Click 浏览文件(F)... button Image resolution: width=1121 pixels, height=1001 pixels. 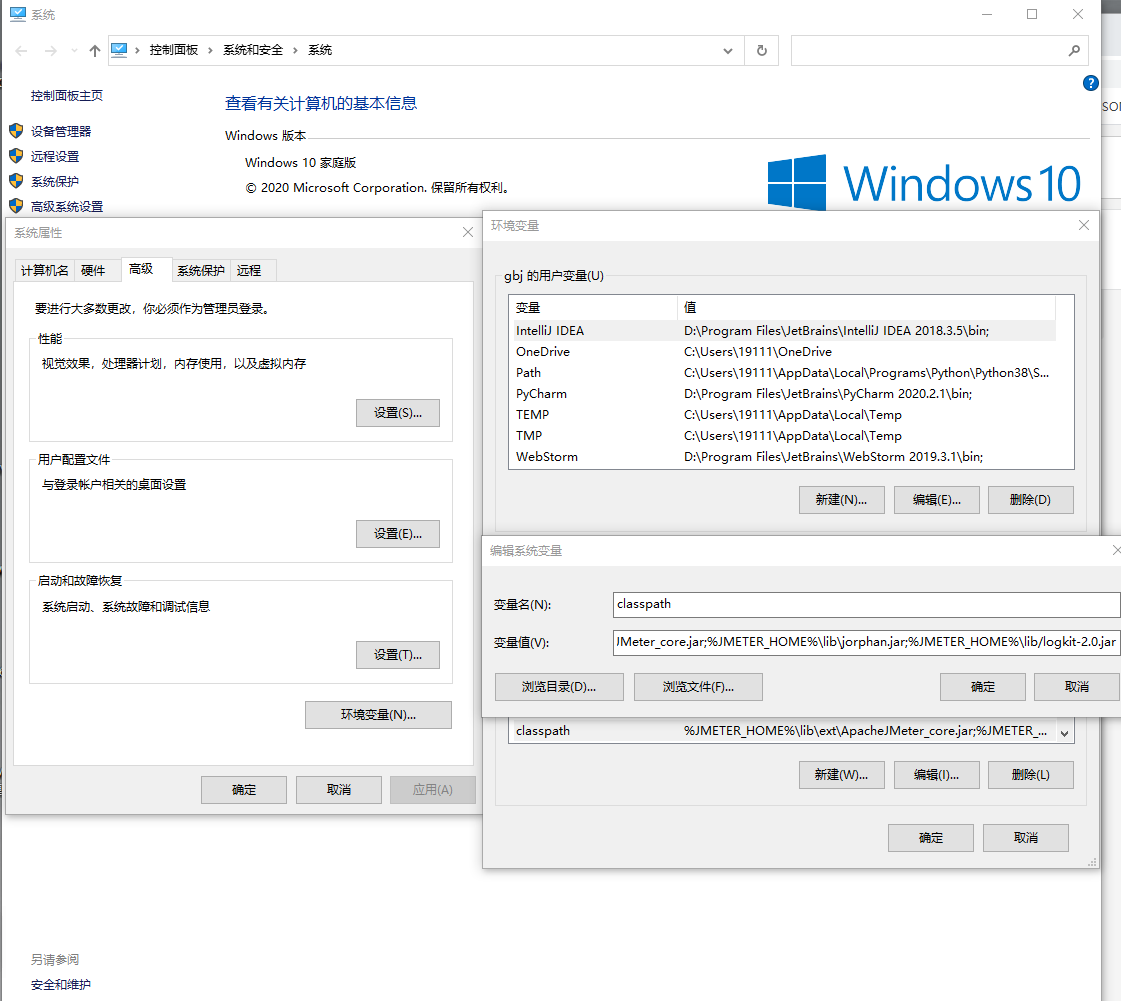point(698,687)
